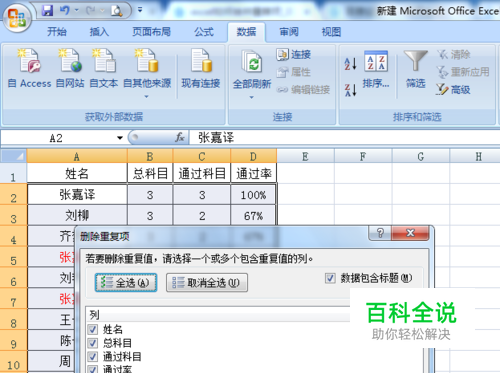
Task: Import data from Access (自 Access)
Action: pos(30,69)
